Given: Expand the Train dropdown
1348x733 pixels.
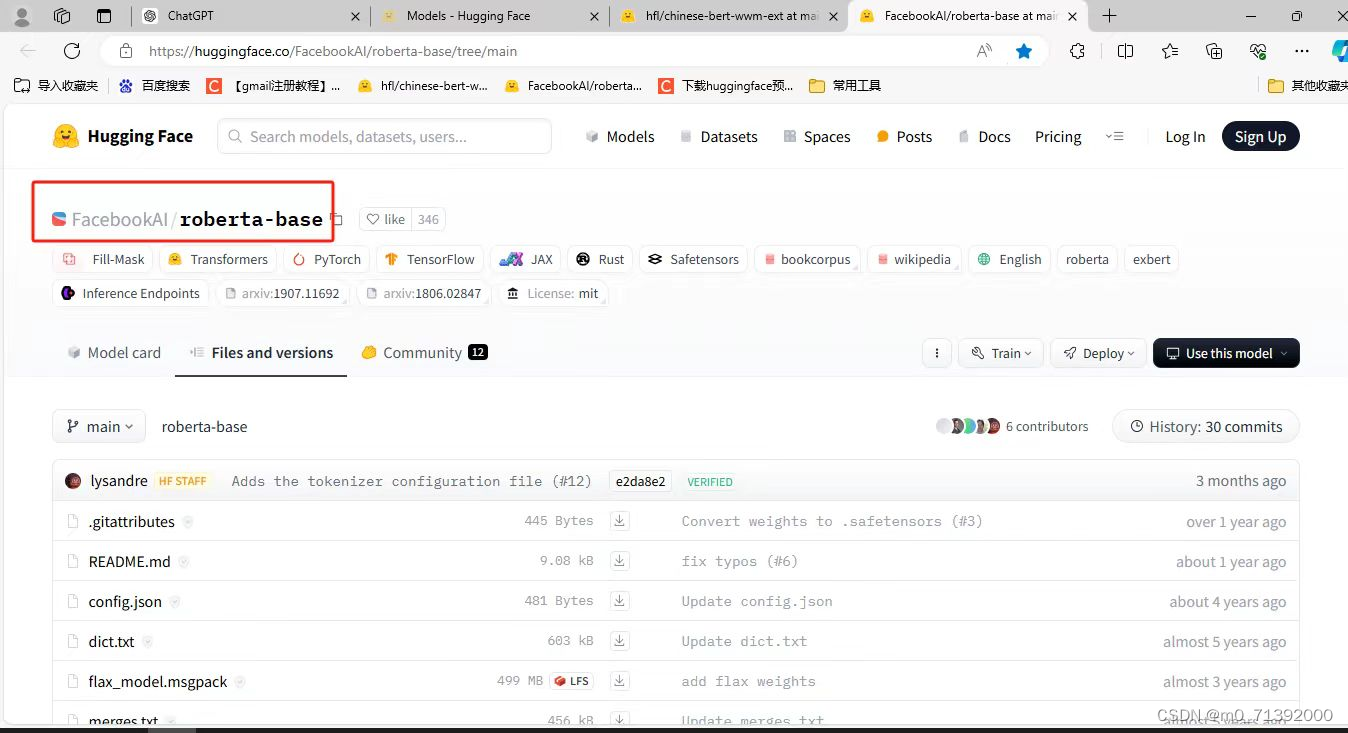Looking at the screenshot, I should pos(1000,353).
